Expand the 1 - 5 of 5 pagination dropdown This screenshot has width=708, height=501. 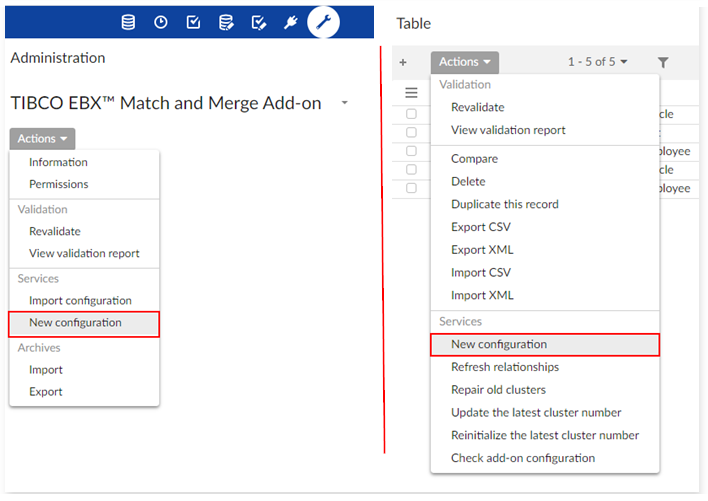[598, 62]
